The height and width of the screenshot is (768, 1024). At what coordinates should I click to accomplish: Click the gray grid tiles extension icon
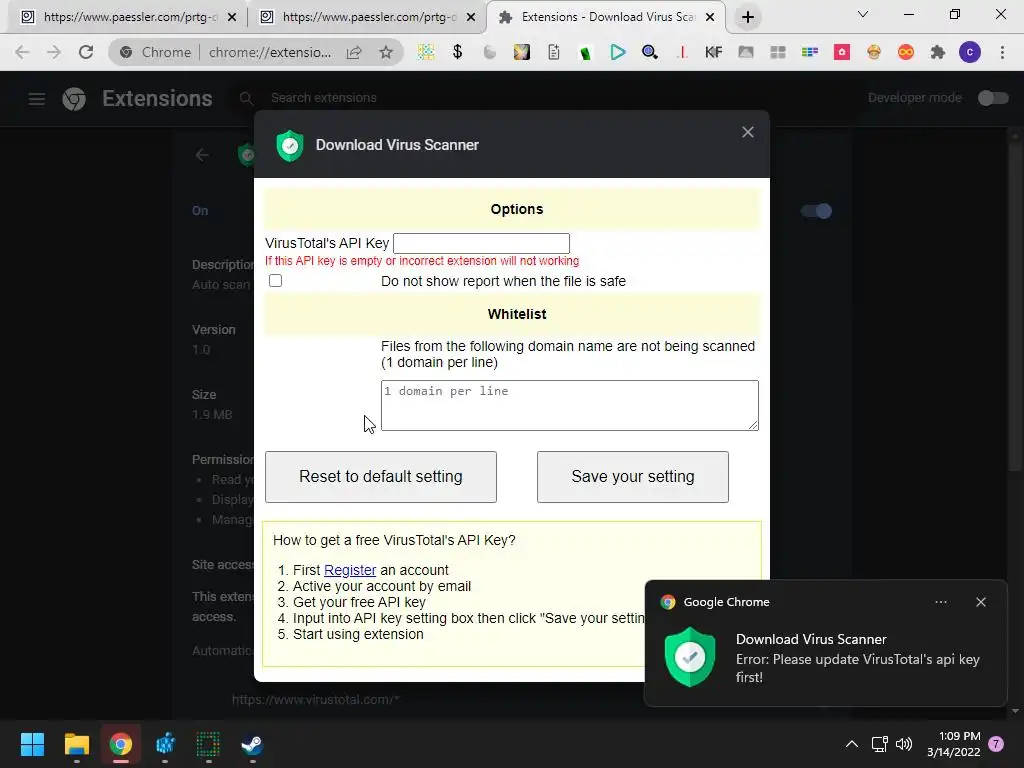(x=778, y=52)
